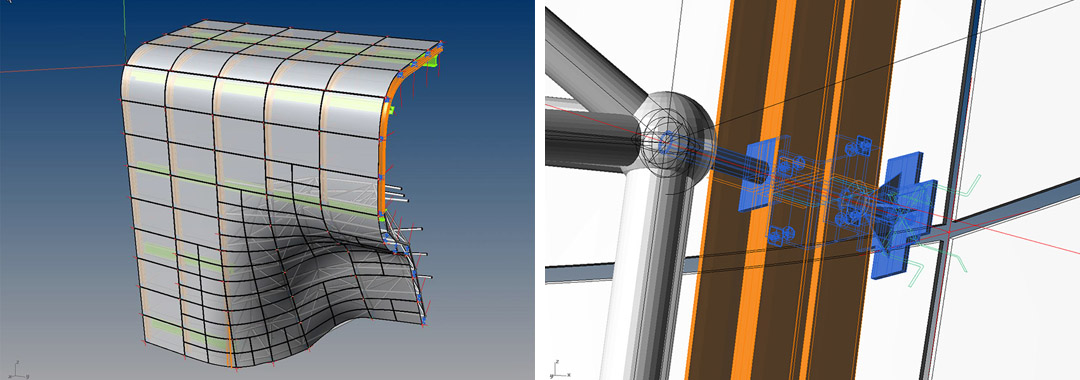1080x380 pixels.
Task: Select the blue cross-shaped bracket plate
Action: click(x=904, y=217)
